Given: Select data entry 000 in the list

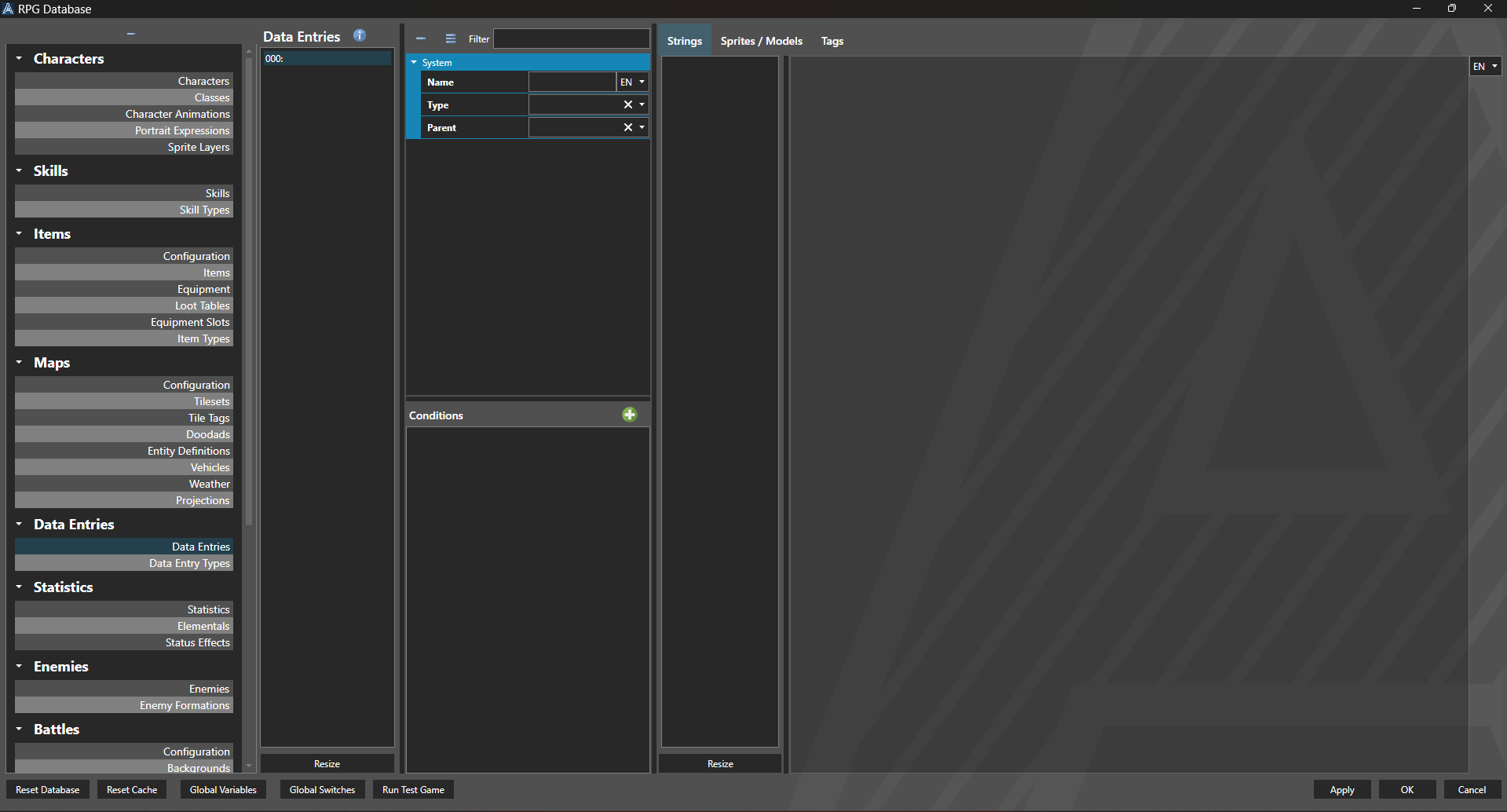Looking at the screenshot, I should coord(327,57).
